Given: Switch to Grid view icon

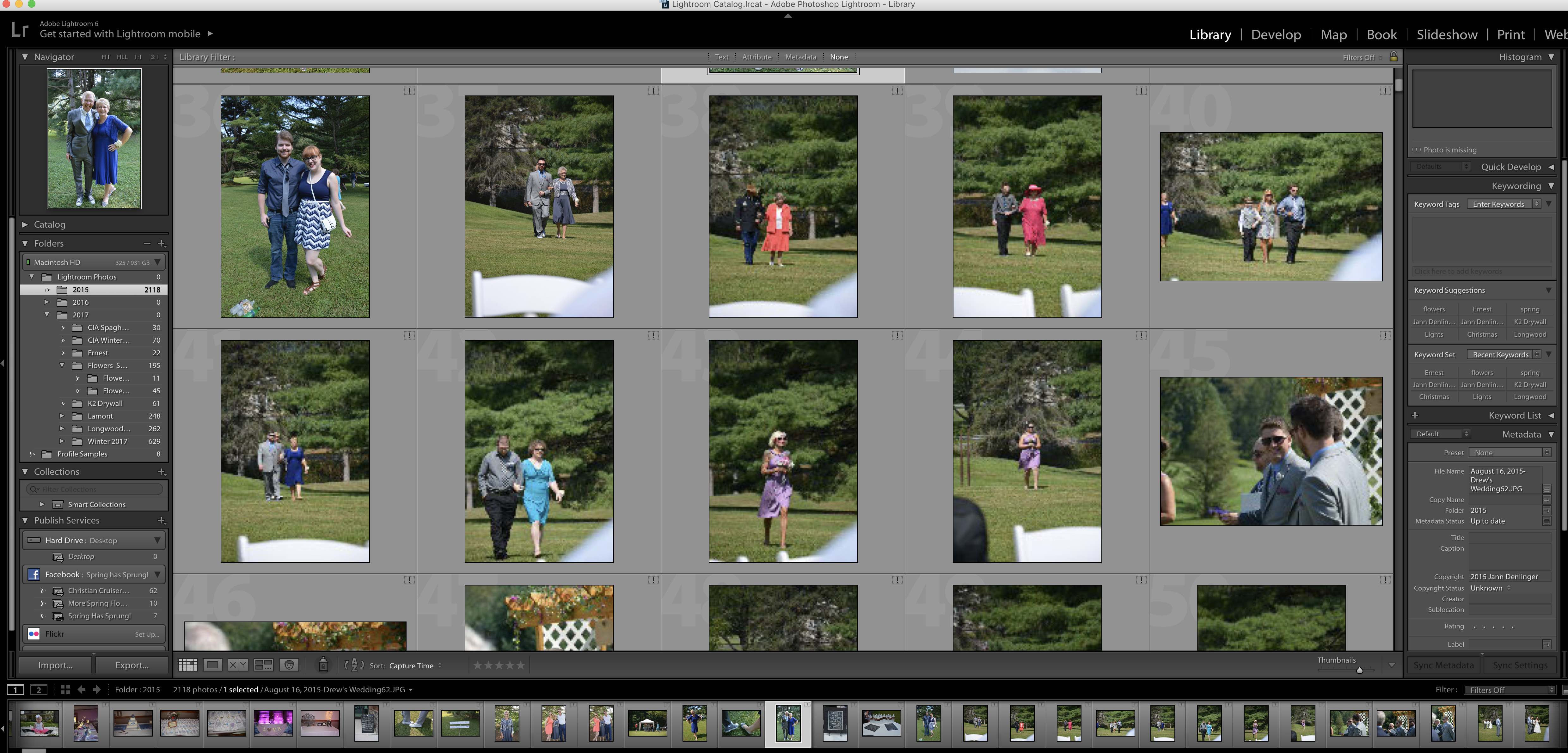Looking at the screenshot, I should tap(187, 665).
